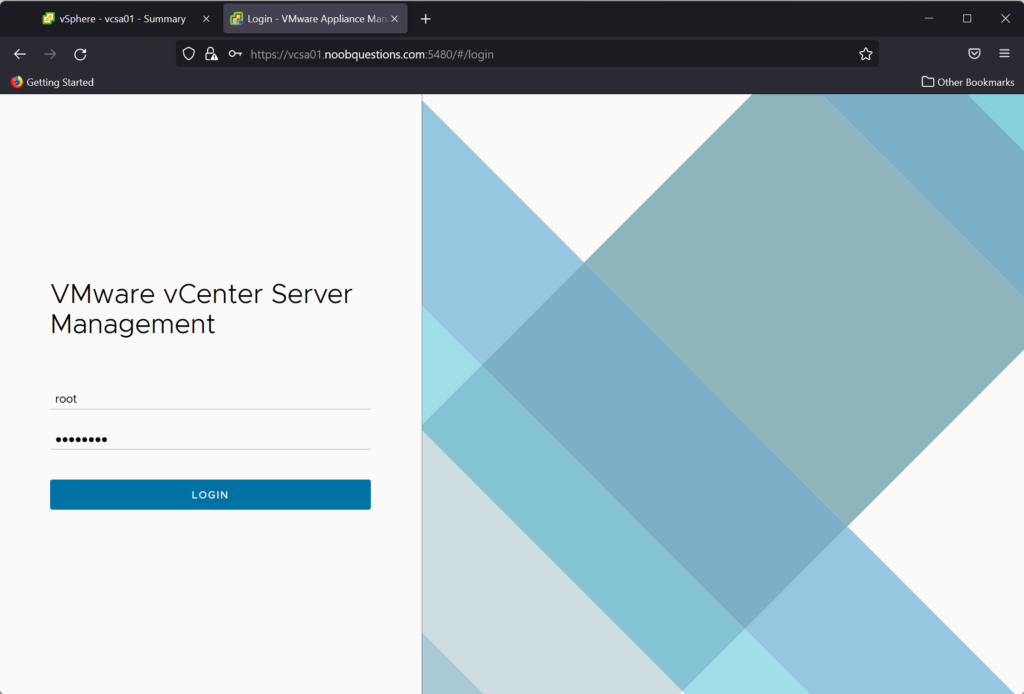Screen dimensions: 1024x694
Task: Click the browser Forward arrow
Action: point(50,54)
